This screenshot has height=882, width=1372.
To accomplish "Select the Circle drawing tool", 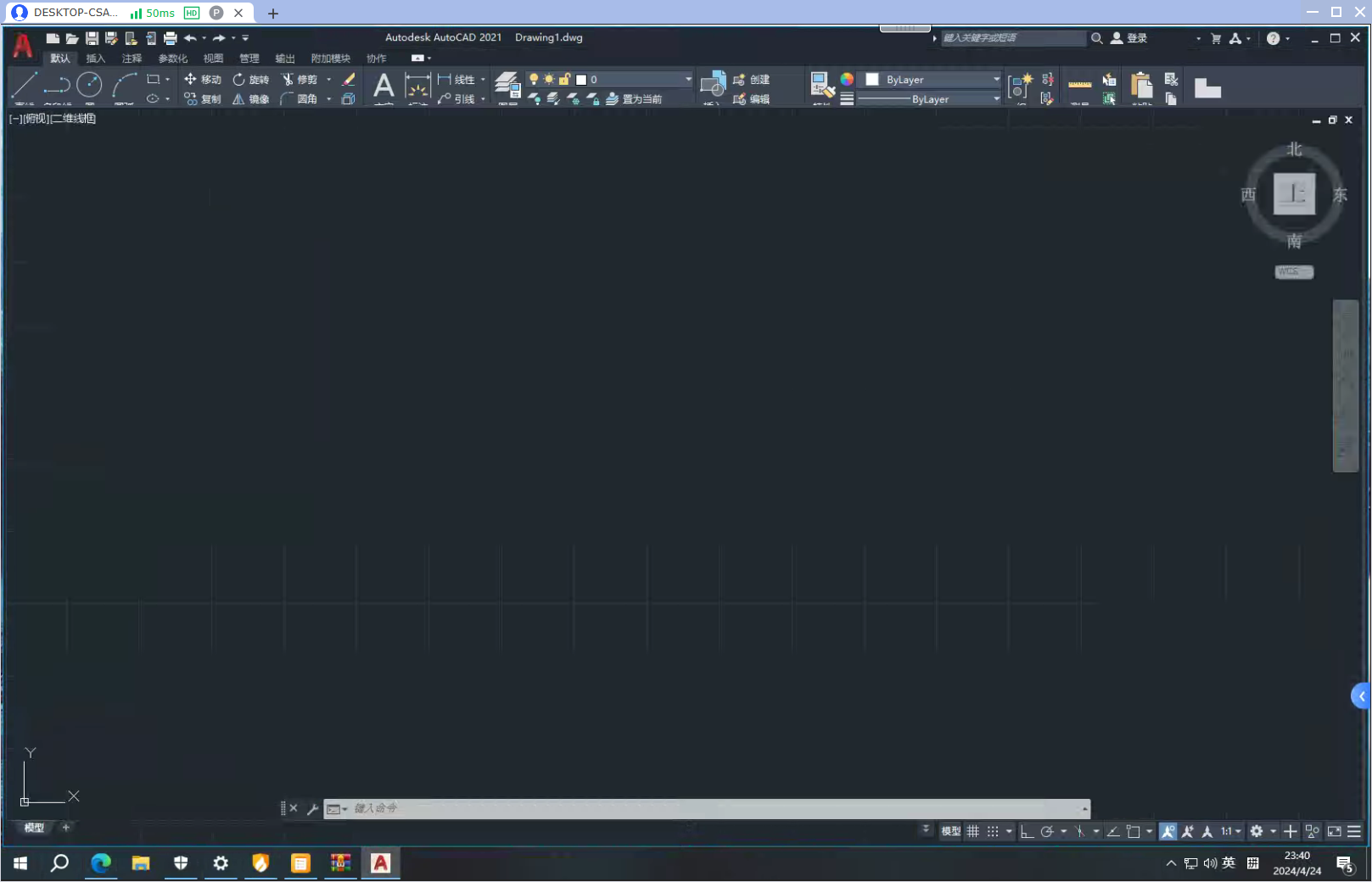I will (89, 85).
